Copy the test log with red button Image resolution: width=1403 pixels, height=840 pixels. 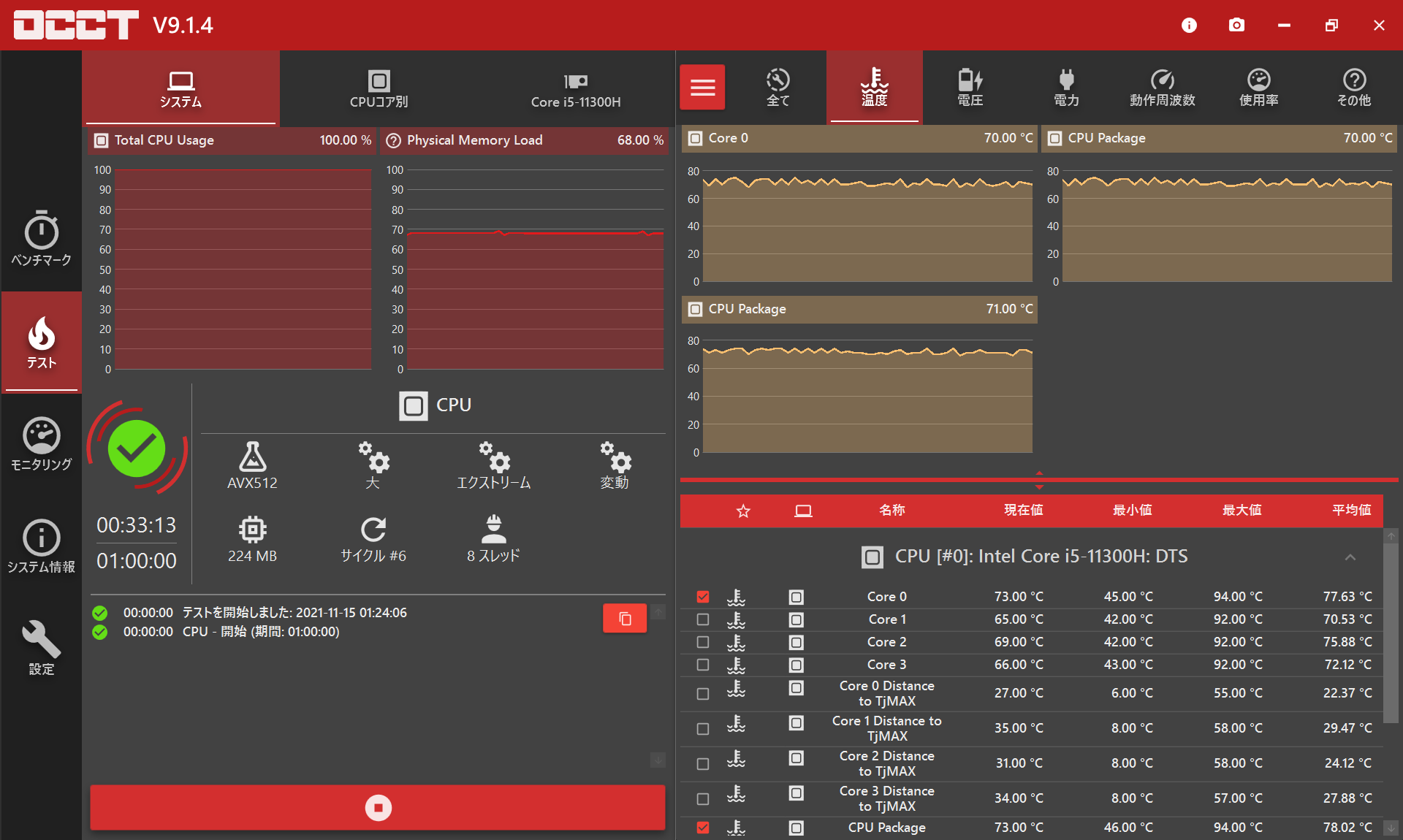[625, 619]
